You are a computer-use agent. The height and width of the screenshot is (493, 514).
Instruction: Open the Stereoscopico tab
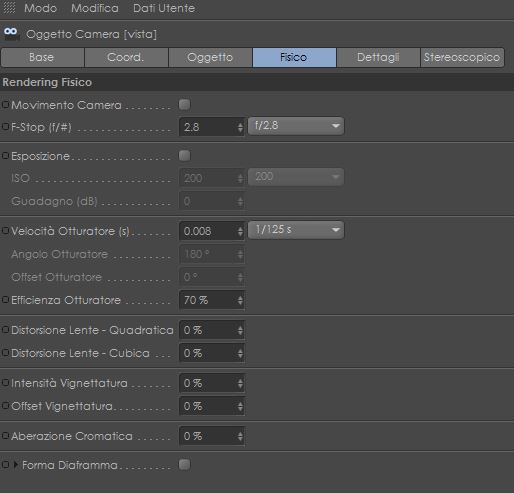pos(462,57)
